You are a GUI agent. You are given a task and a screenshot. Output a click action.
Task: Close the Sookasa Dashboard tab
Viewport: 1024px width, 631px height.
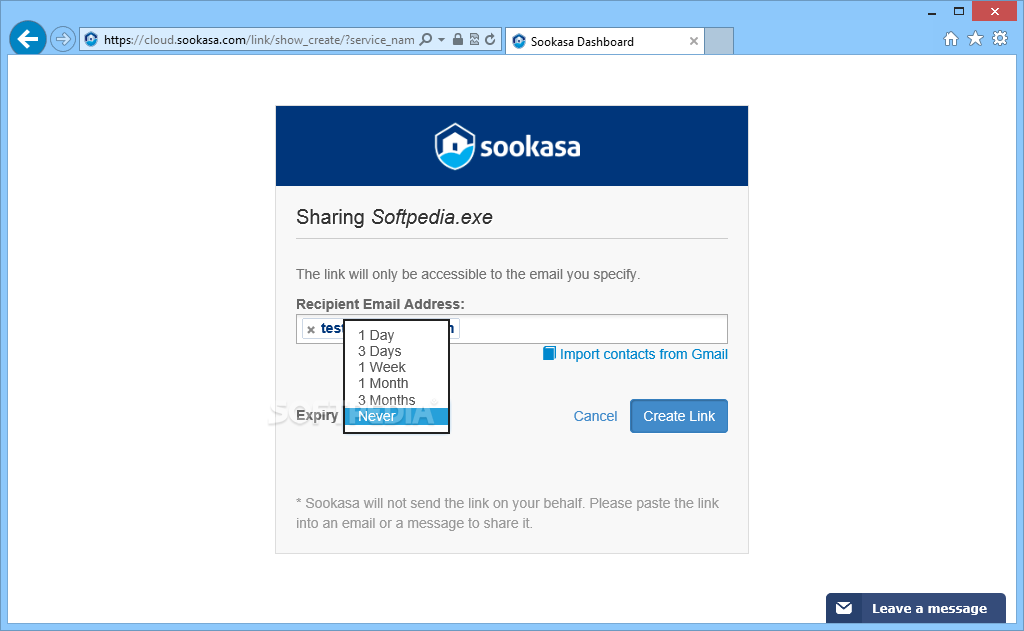(694, 41)
